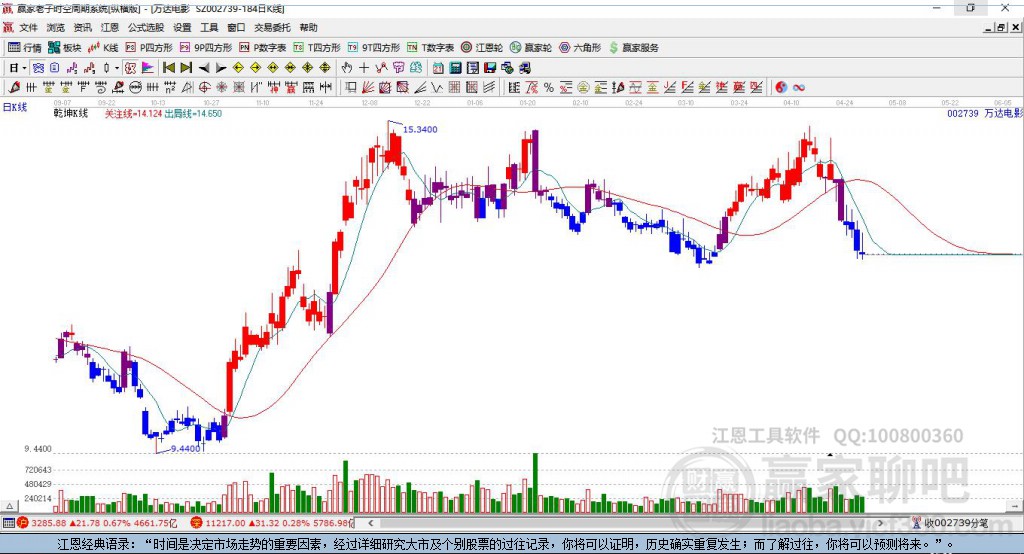Click the blue infinity symbol icon

(799, 88)
